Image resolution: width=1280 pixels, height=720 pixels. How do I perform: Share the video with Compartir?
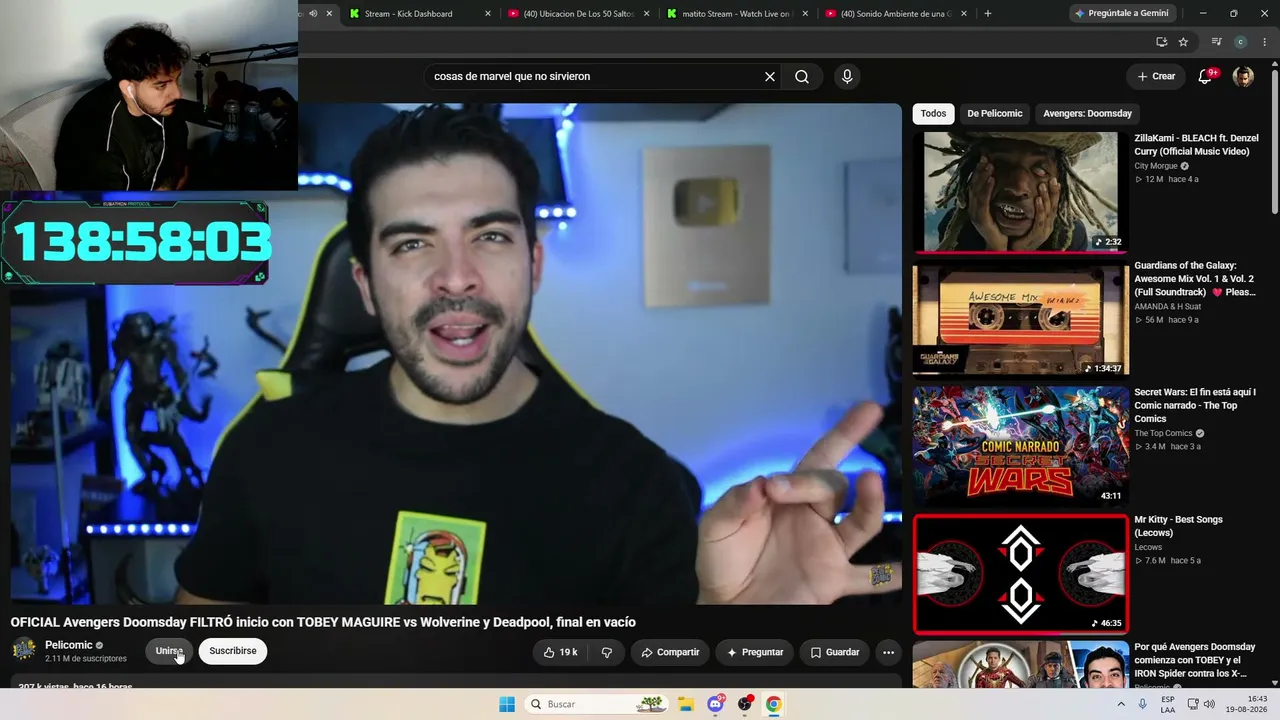pos(670,652)
